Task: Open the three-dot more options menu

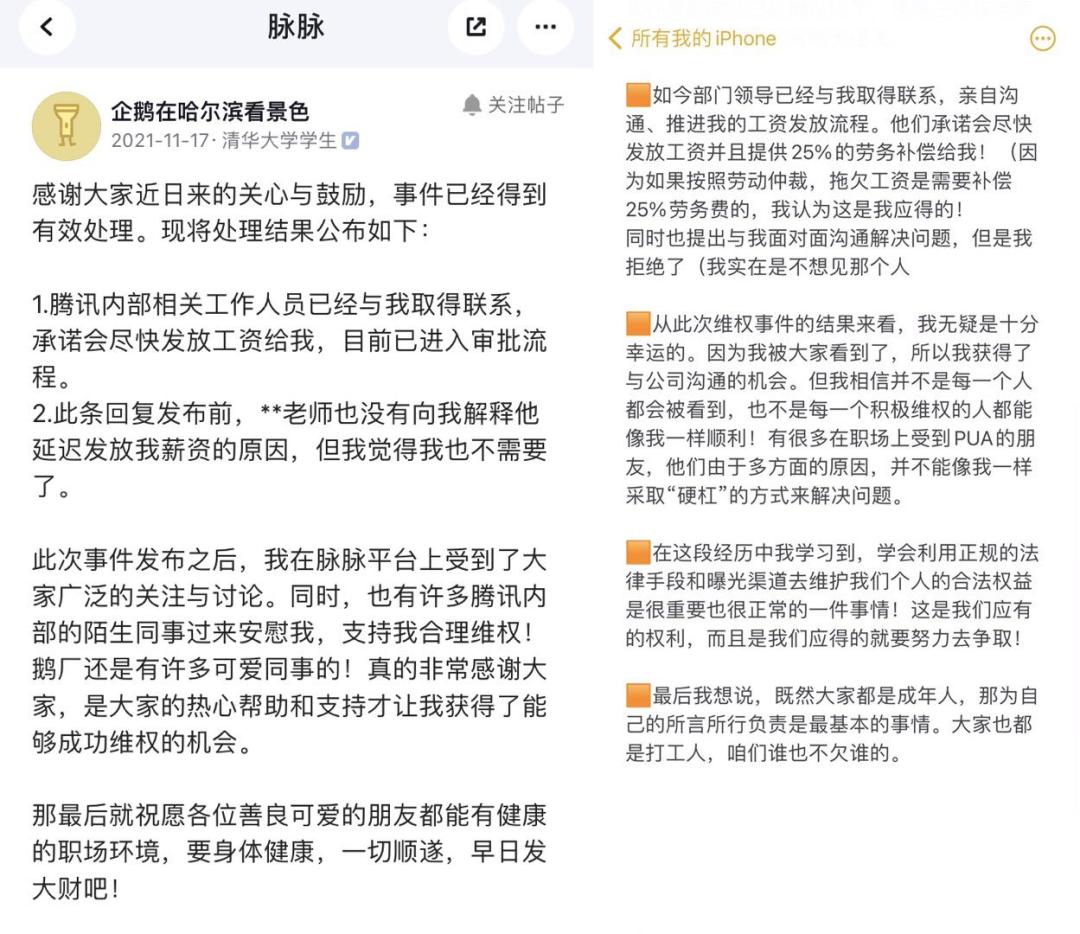Action: tap(546, 27)
